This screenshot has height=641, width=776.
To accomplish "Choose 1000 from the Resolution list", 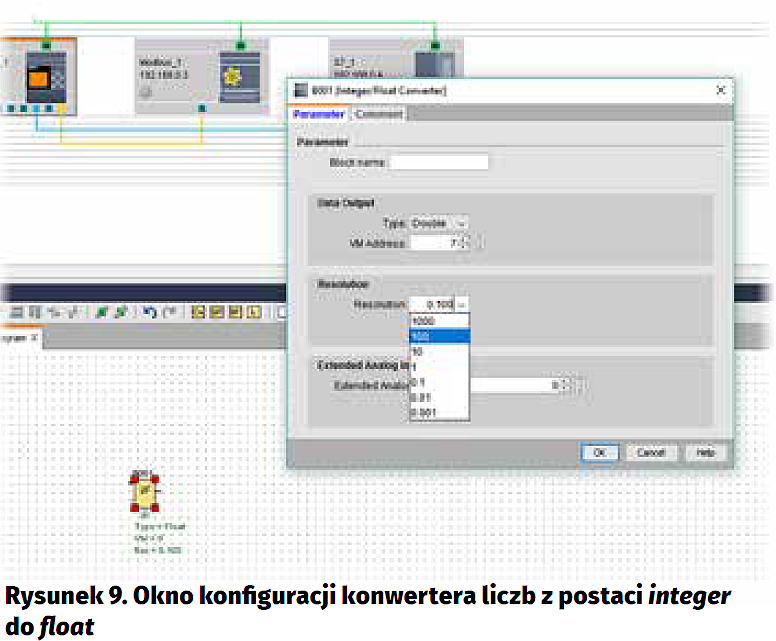I will 422,322.
